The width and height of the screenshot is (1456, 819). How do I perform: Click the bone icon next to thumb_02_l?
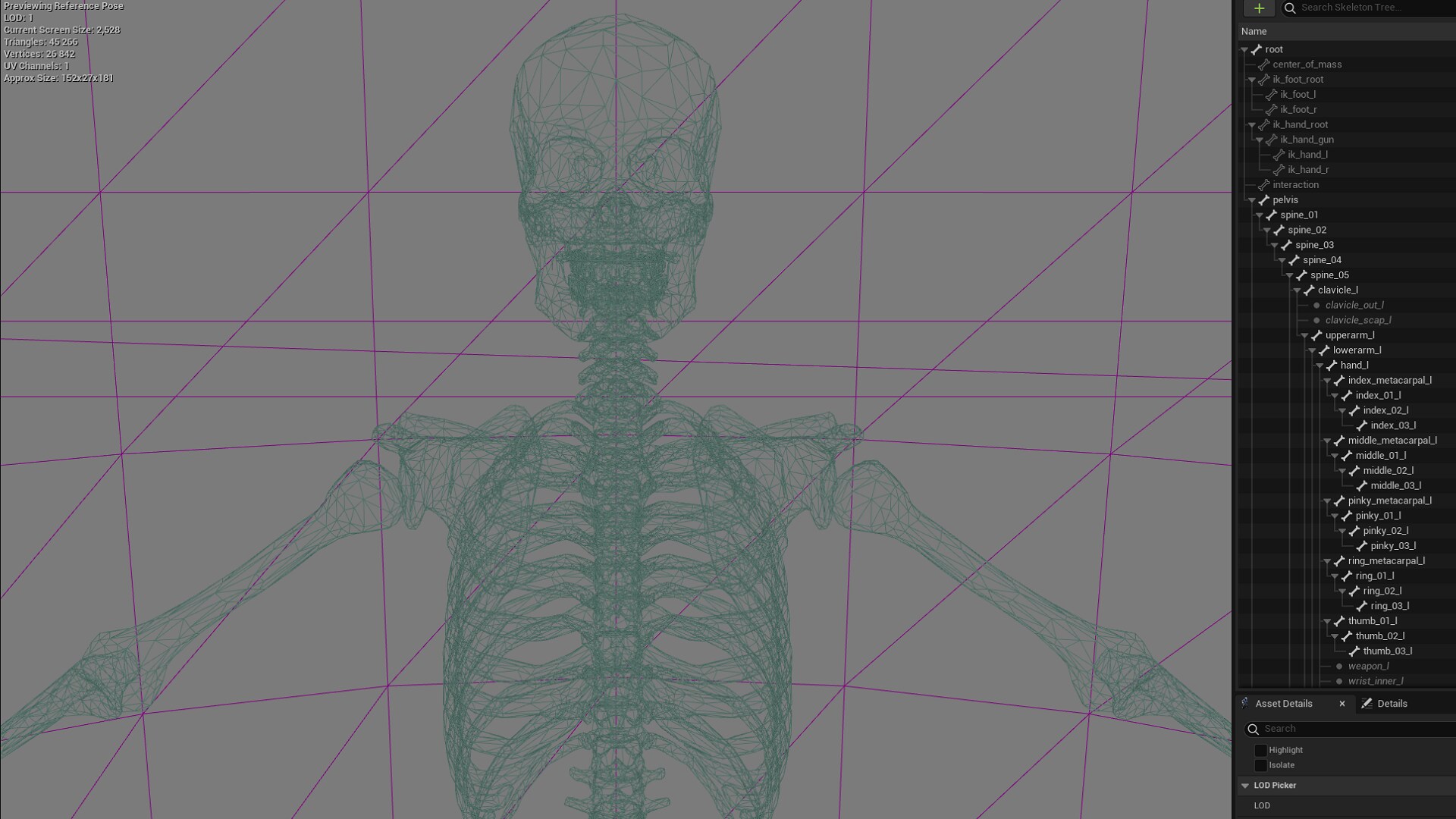click(1348, 636)
